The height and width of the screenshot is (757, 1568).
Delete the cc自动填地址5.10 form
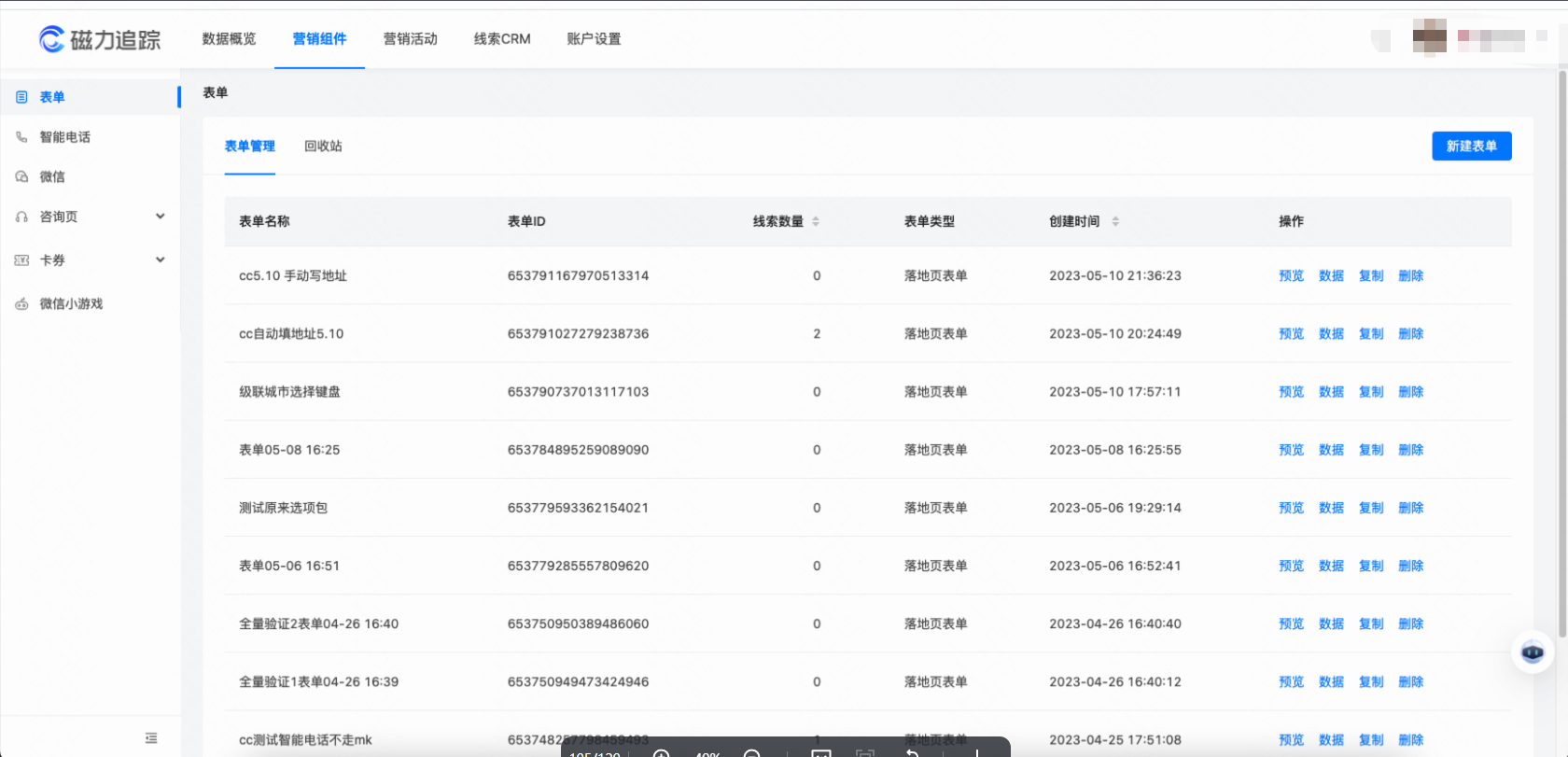click(x=1411, y=334)
